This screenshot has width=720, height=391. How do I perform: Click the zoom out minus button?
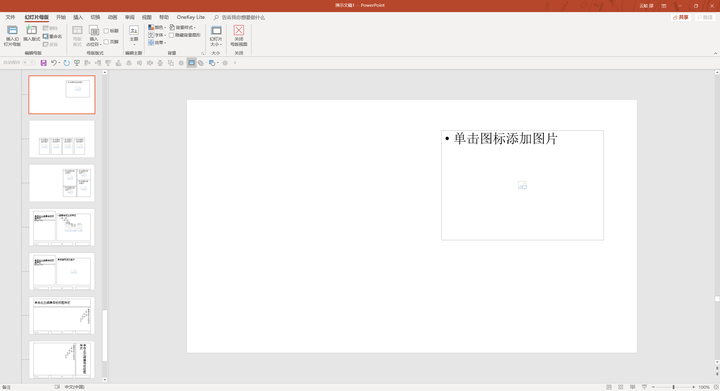[653, 387]
